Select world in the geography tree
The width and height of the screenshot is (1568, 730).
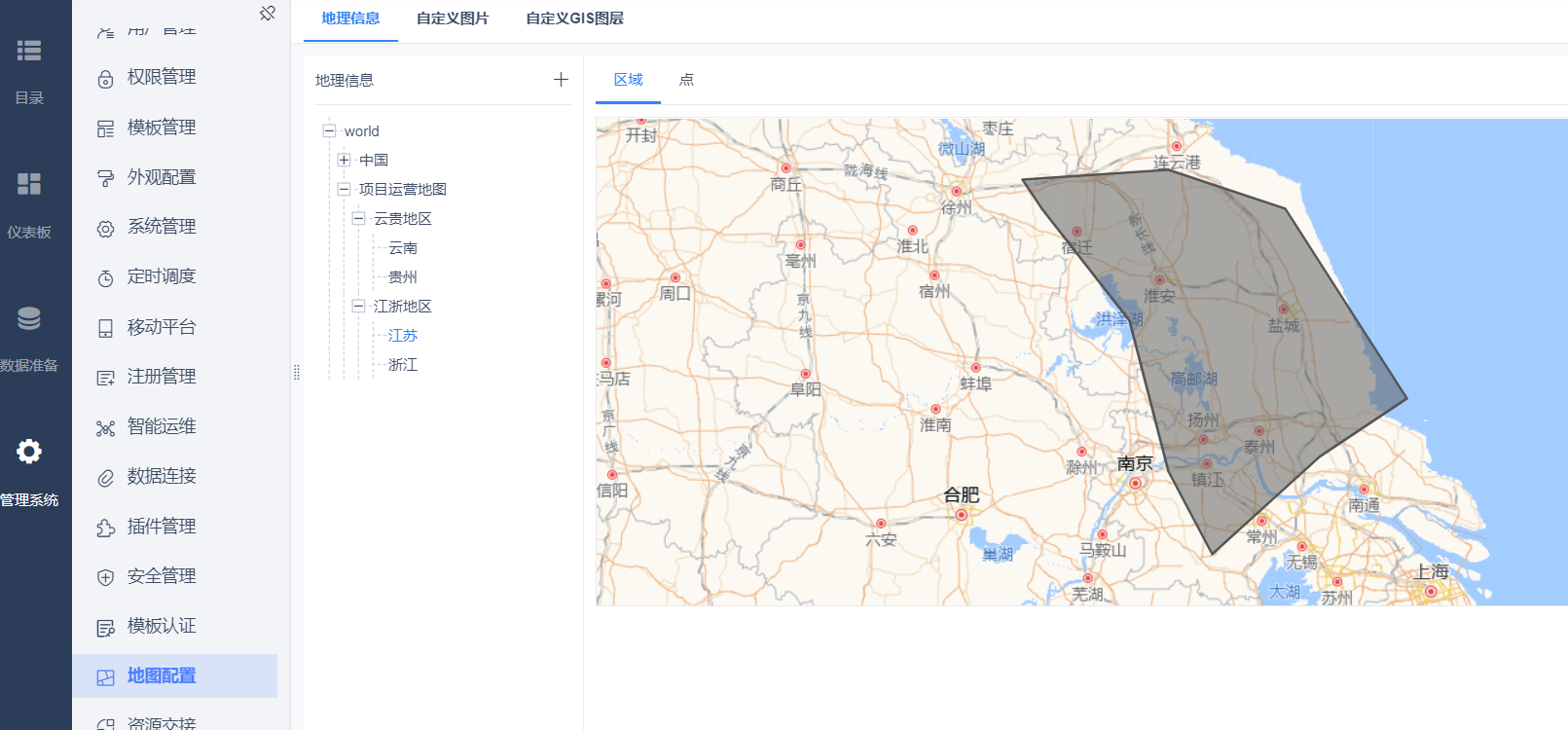click(362, 131)
